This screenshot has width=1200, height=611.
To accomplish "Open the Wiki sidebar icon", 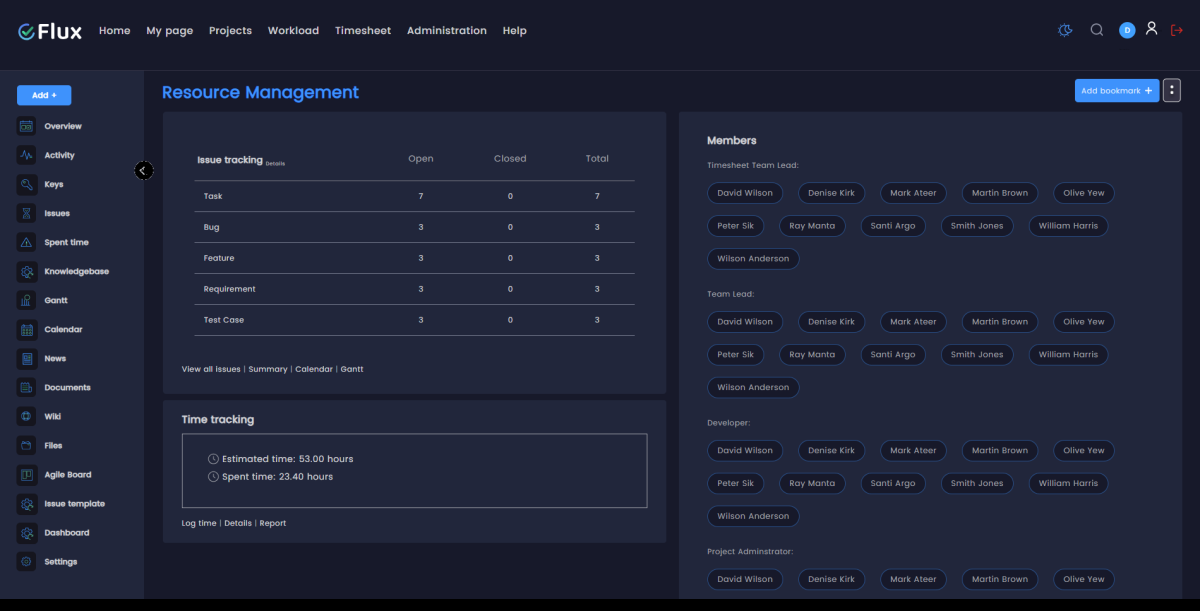I will click(25, 416).
